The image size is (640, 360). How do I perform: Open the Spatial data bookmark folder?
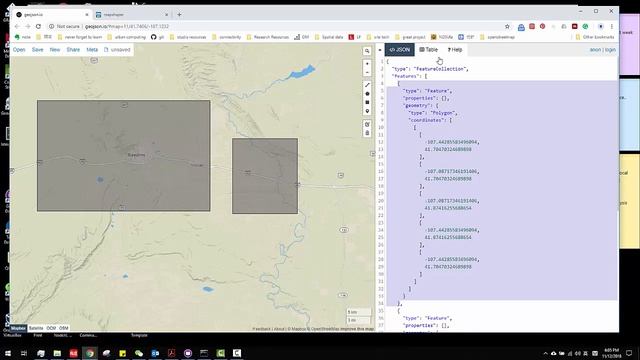click(329, 37)
